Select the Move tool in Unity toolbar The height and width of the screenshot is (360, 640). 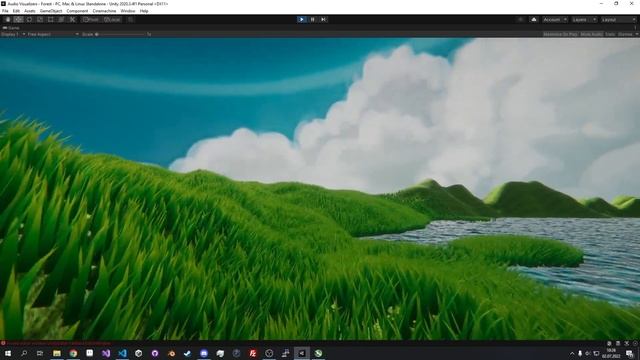(18, 19)
